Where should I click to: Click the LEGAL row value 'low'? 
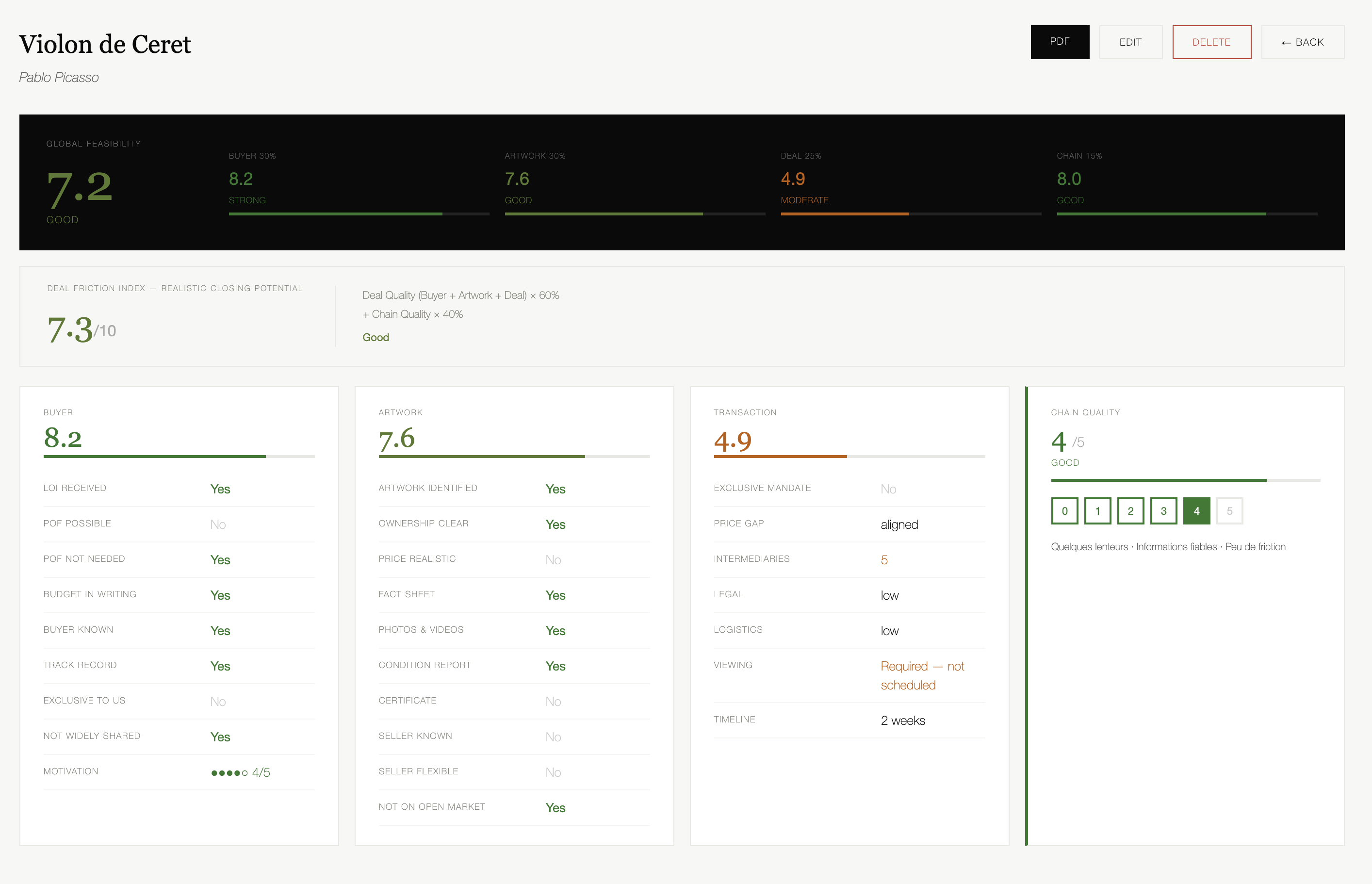[889, 595]
